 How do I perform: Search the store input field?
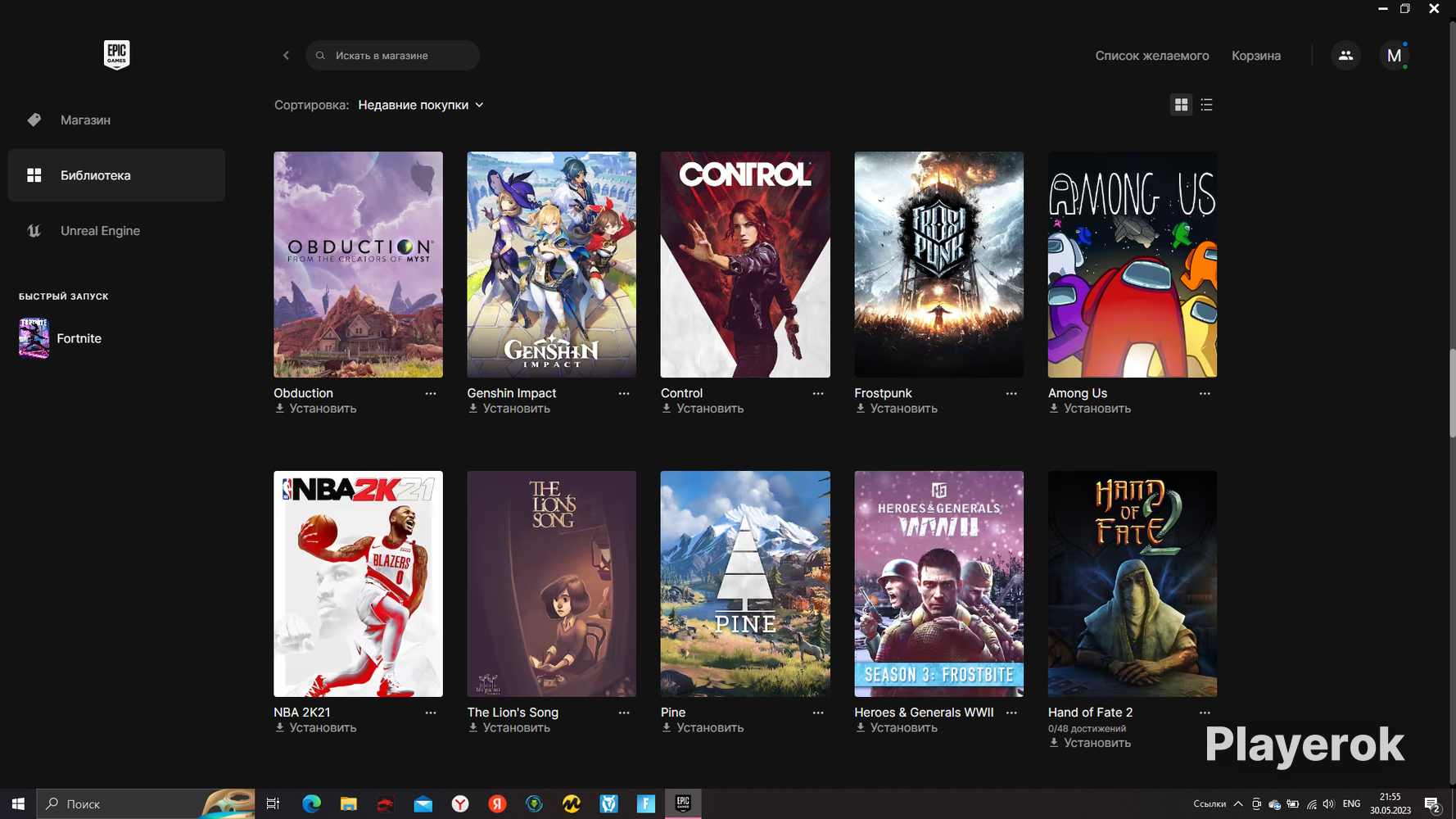coord(392,56)
